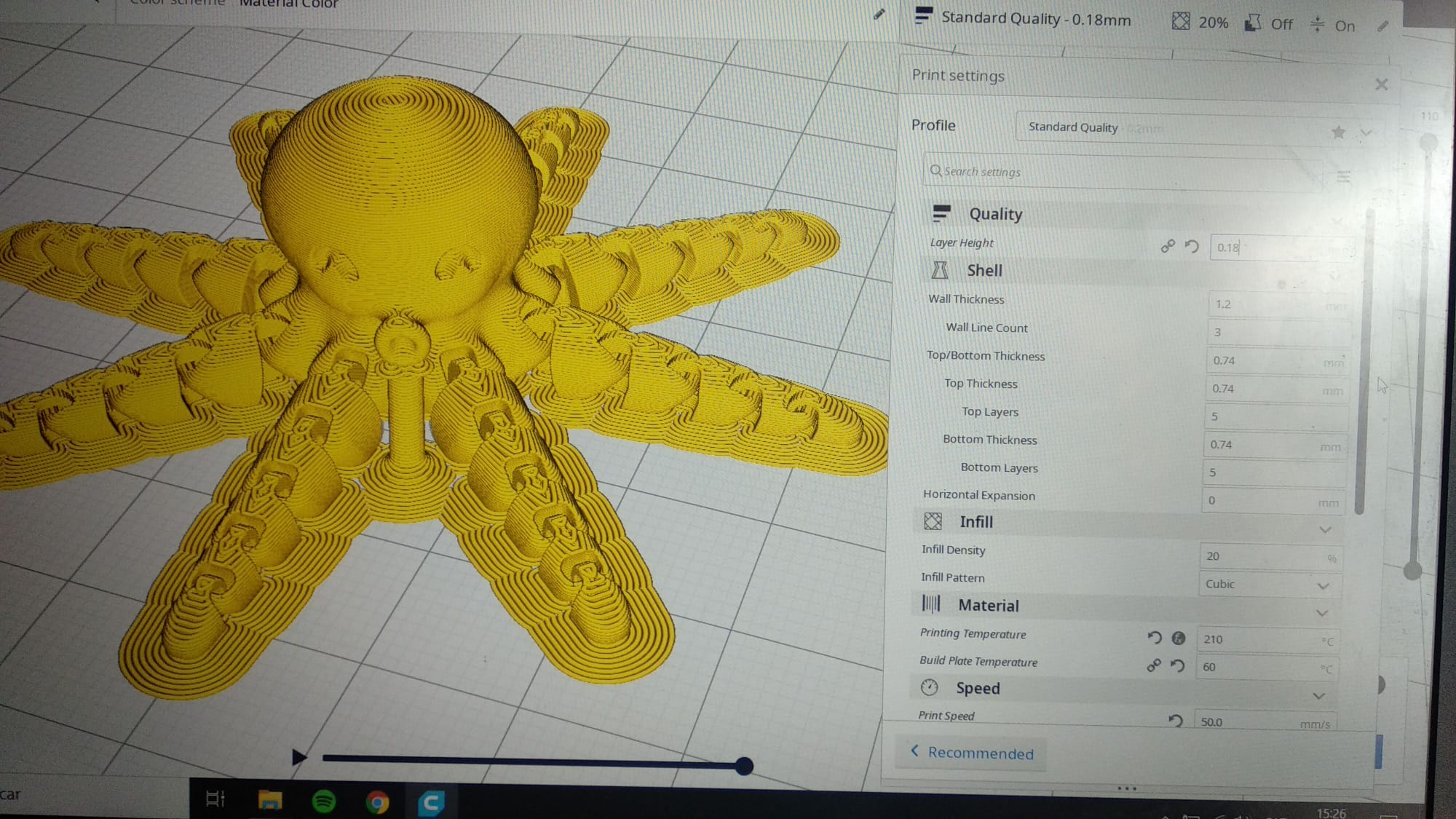
Task: Click the profile favorite star icon
Action: [1338, 132]
